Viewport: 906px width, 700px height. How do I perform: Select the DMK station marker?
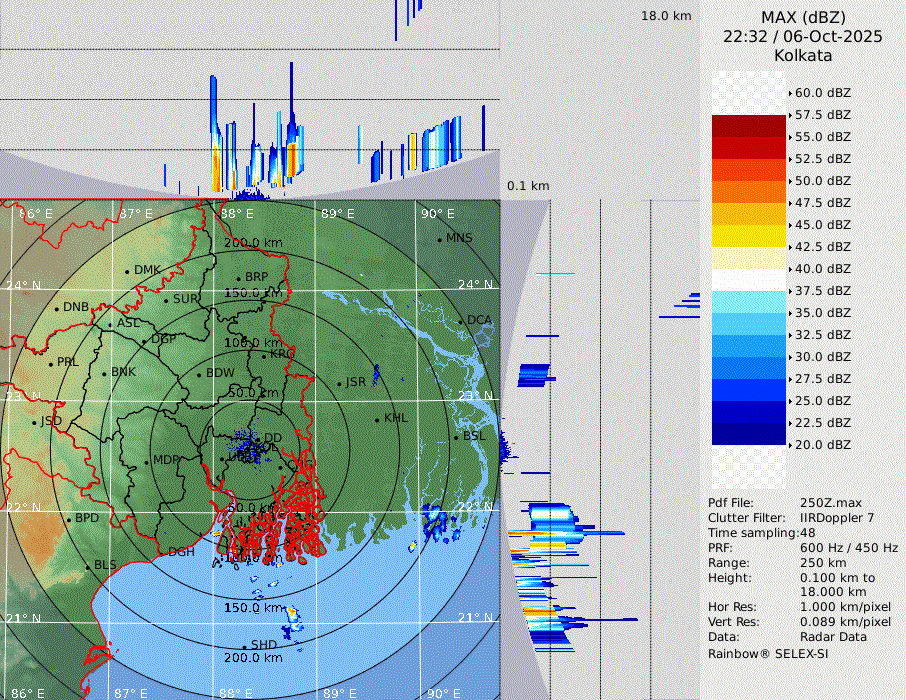(128, 271)
